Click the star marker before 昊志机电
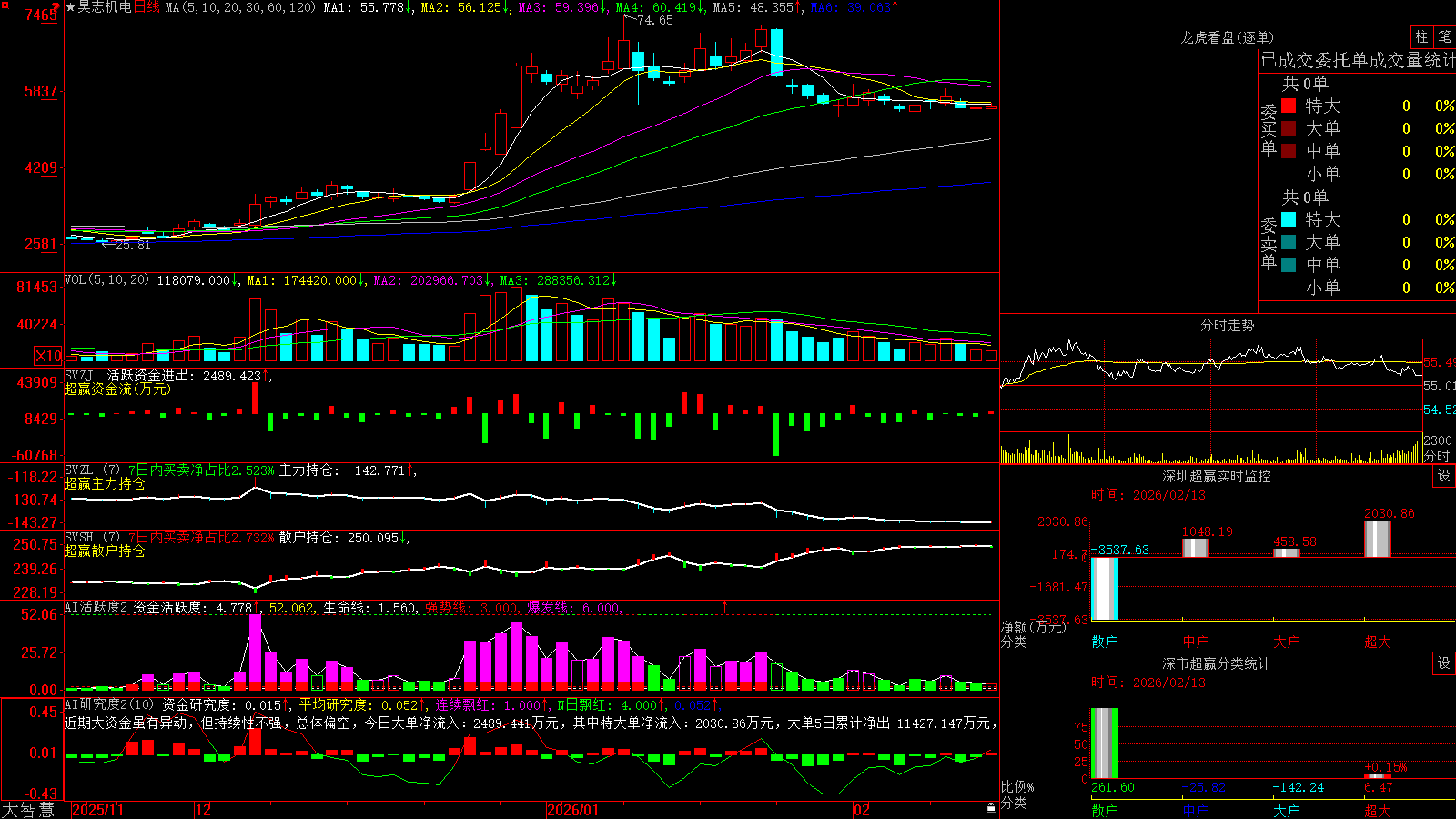Viewport: 1456px width, 819px height. click(71, 7)
